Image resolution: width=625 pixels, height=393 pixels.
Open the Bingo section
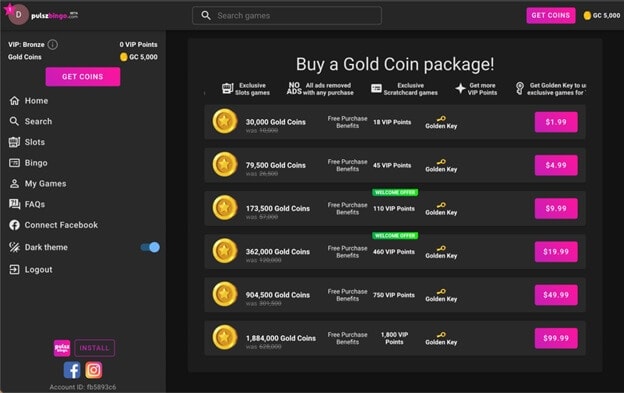tap(36, 163)
